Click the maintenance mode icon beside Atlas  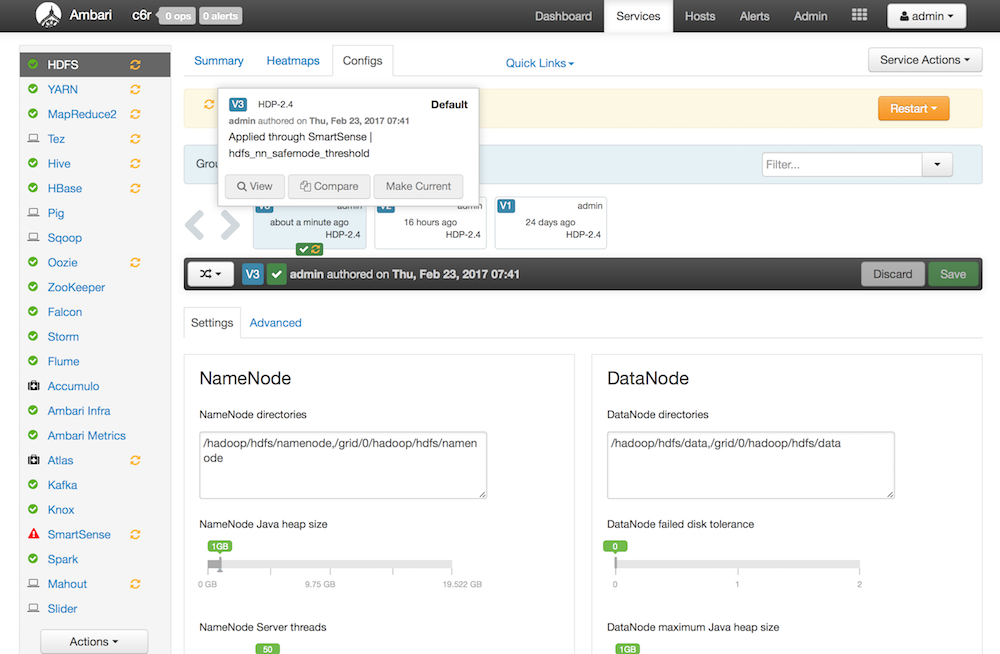(34, 459)
